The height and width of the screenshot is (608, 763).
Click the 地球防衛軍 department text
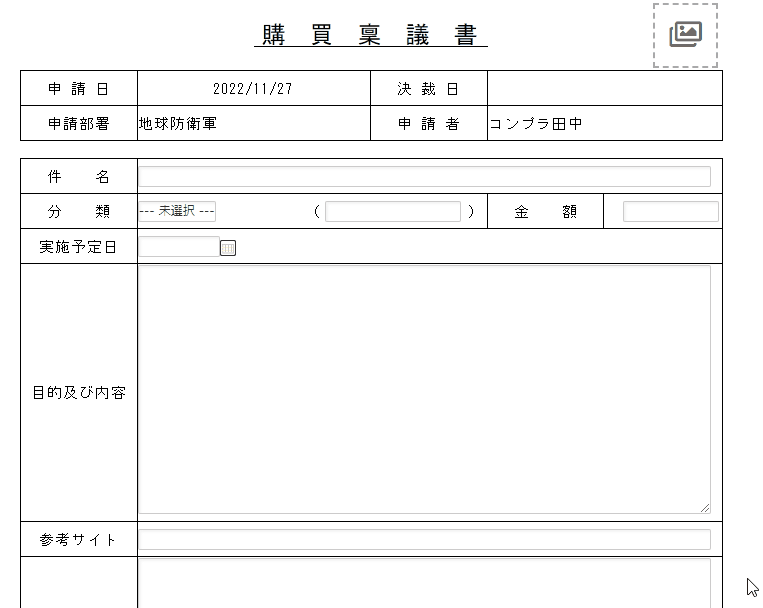tap(178, 124)
